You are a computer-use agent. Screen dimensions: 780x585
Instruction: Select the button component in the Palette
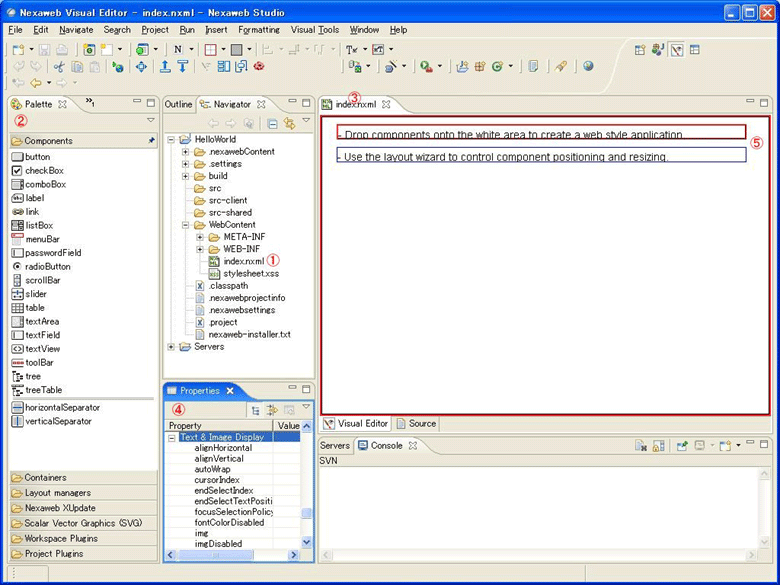click(x=31, y=157)
